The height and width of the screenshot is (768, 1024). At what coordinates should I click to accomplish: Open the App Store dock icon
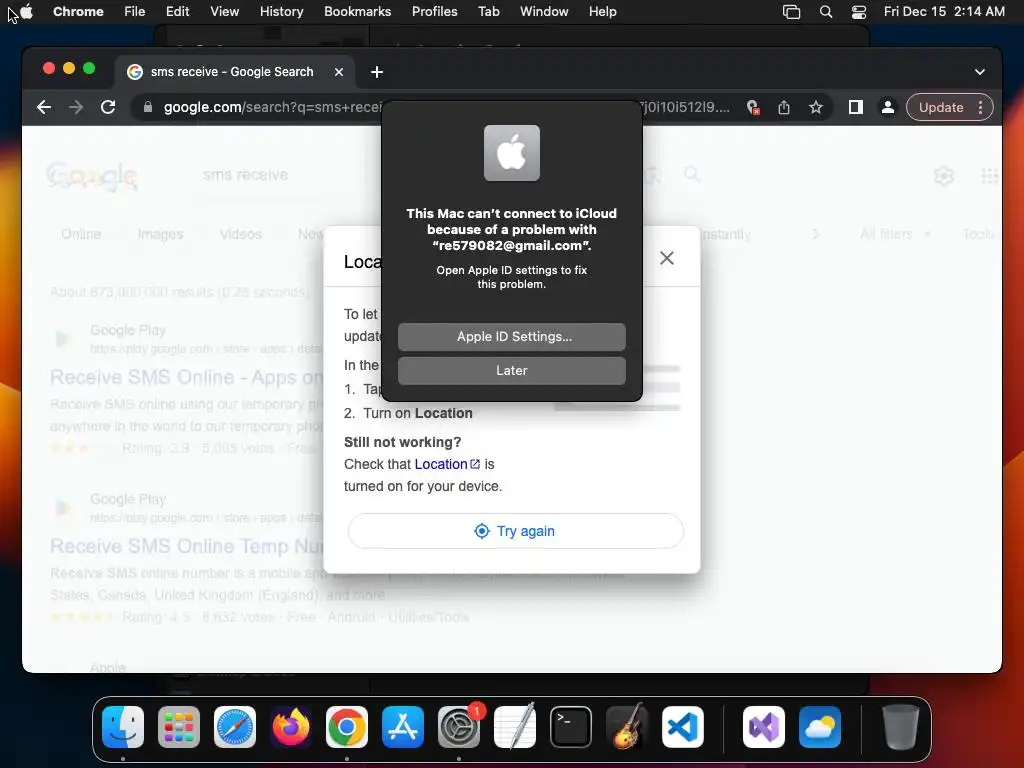click(x=403, y=727)
